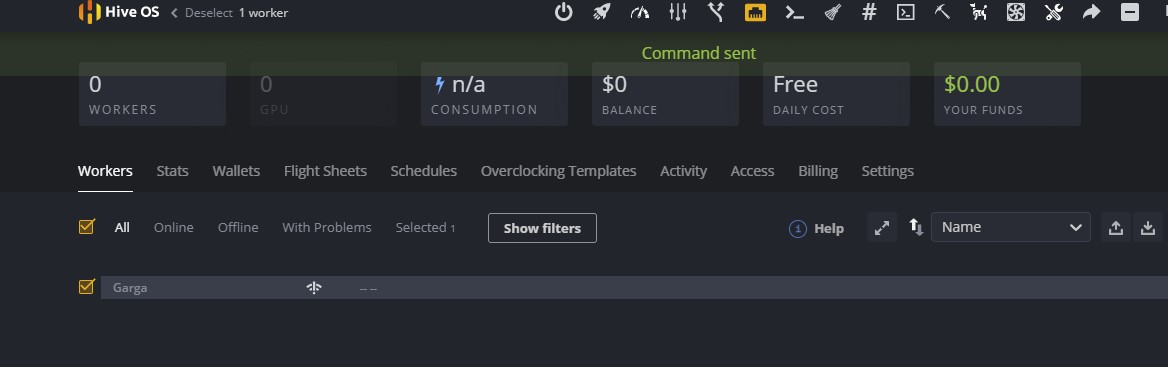Click the hashtag tags icon
This screenshot has width=1168, height=367.
869,12
